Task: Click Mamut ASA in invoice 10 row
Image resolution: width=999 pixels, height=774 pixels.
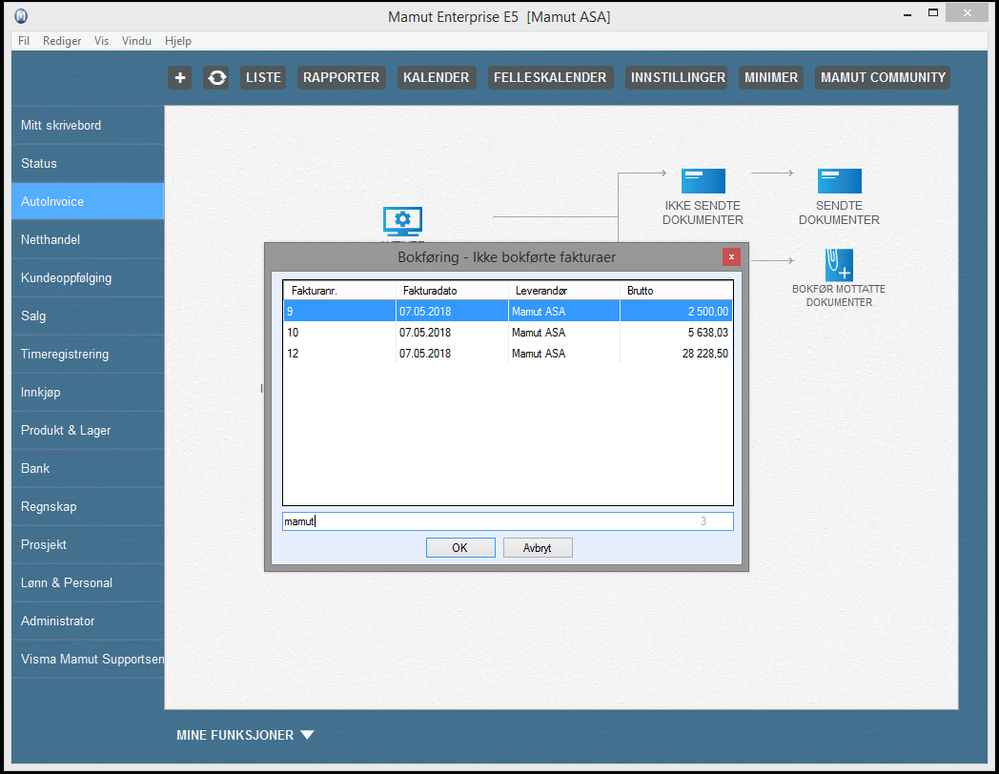Action: 564,333
